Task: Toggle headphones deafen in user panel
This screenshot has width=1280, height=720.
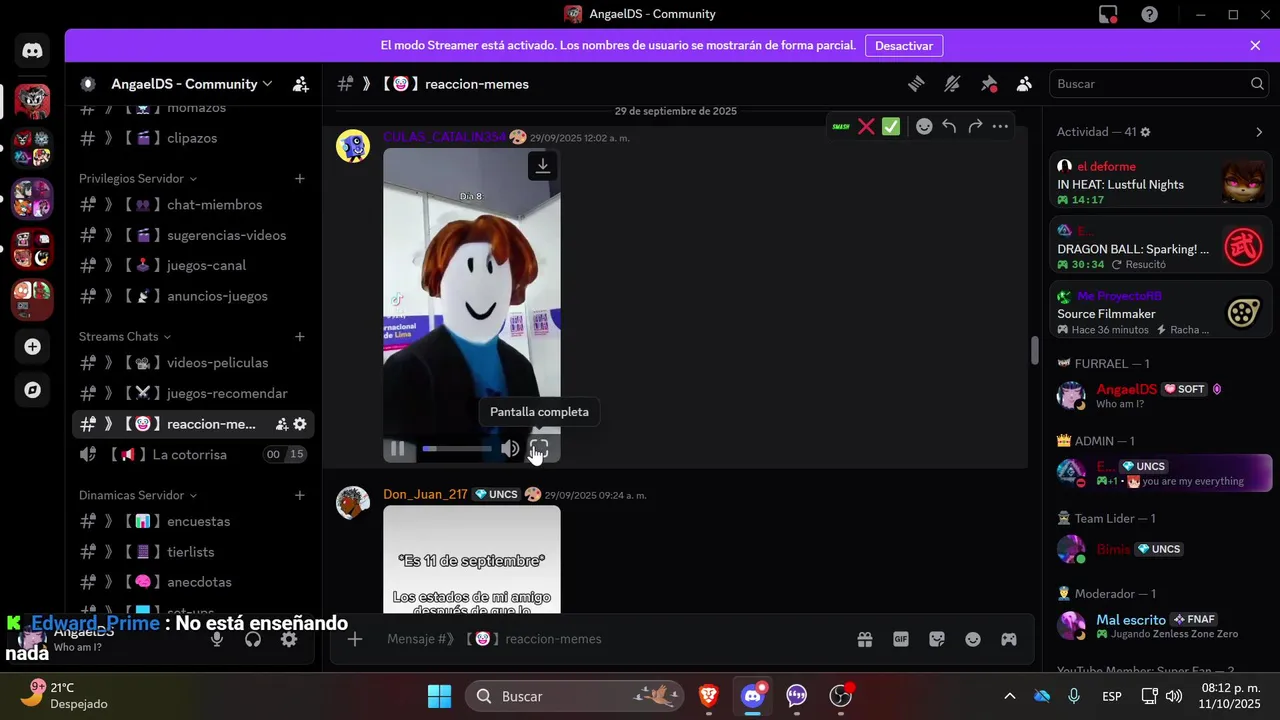Action: point(253,639)
